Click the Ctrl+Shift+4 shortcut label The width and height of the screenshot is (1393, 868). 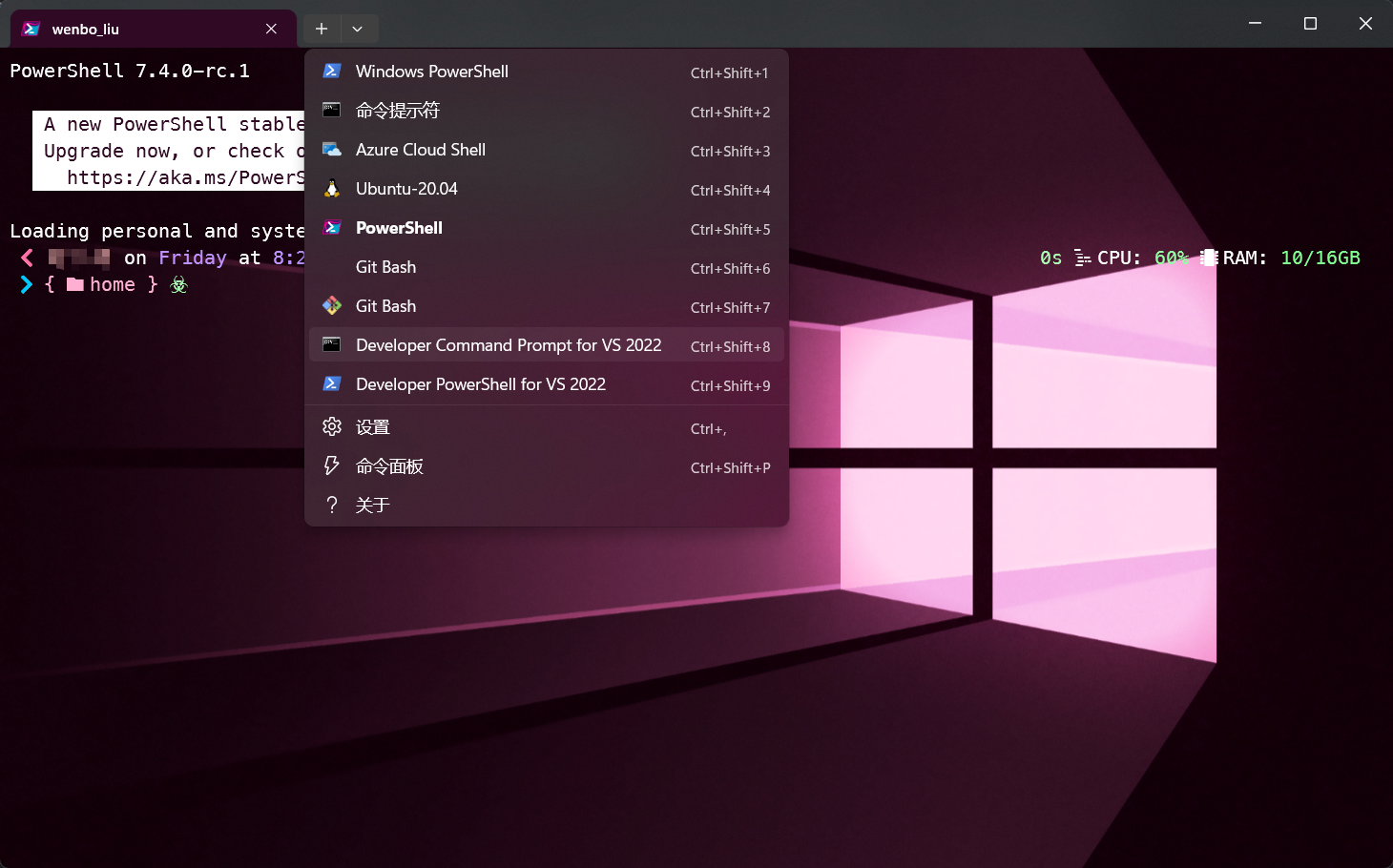pyautogui.click(x=730, y=190)
